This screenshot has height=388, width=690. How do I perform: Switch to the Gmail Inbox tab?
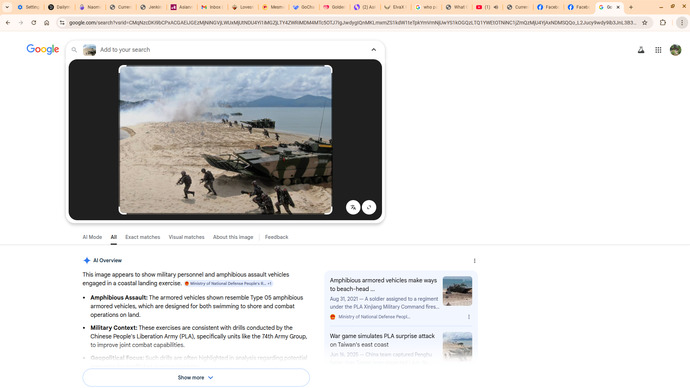click(x=212, y=7)
